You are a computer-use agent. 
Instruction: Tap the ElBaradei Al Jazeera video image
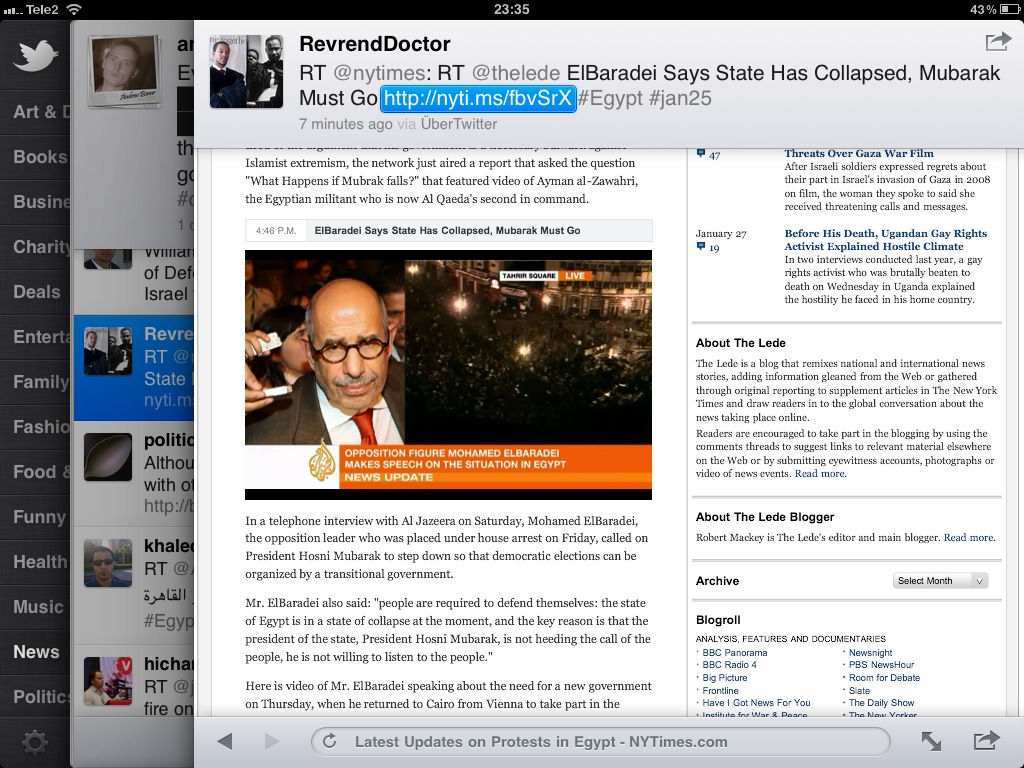coord(449,375)
